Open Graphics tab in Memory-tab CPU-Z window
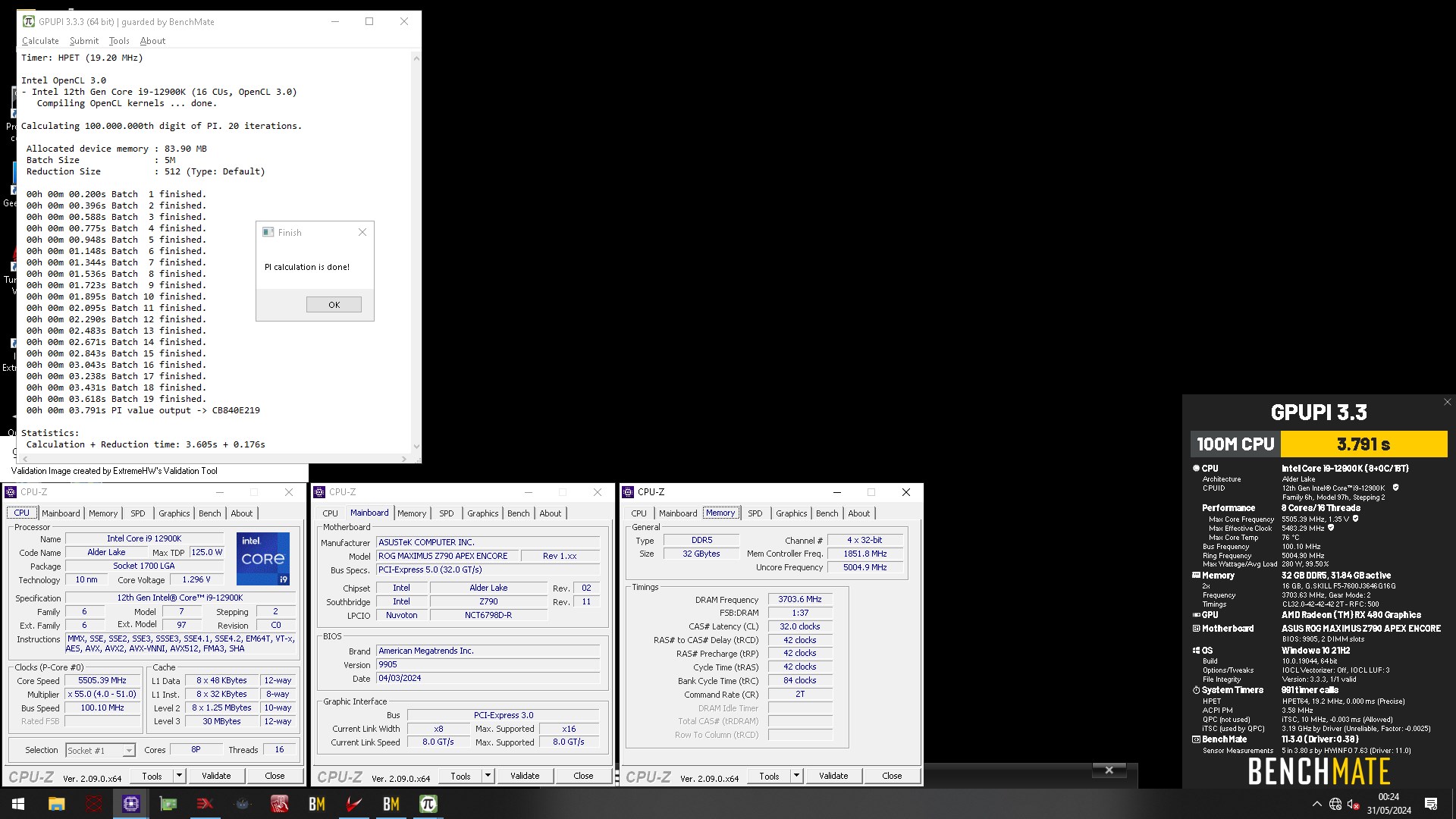The image size is (1456, 819). pos(792,513)
